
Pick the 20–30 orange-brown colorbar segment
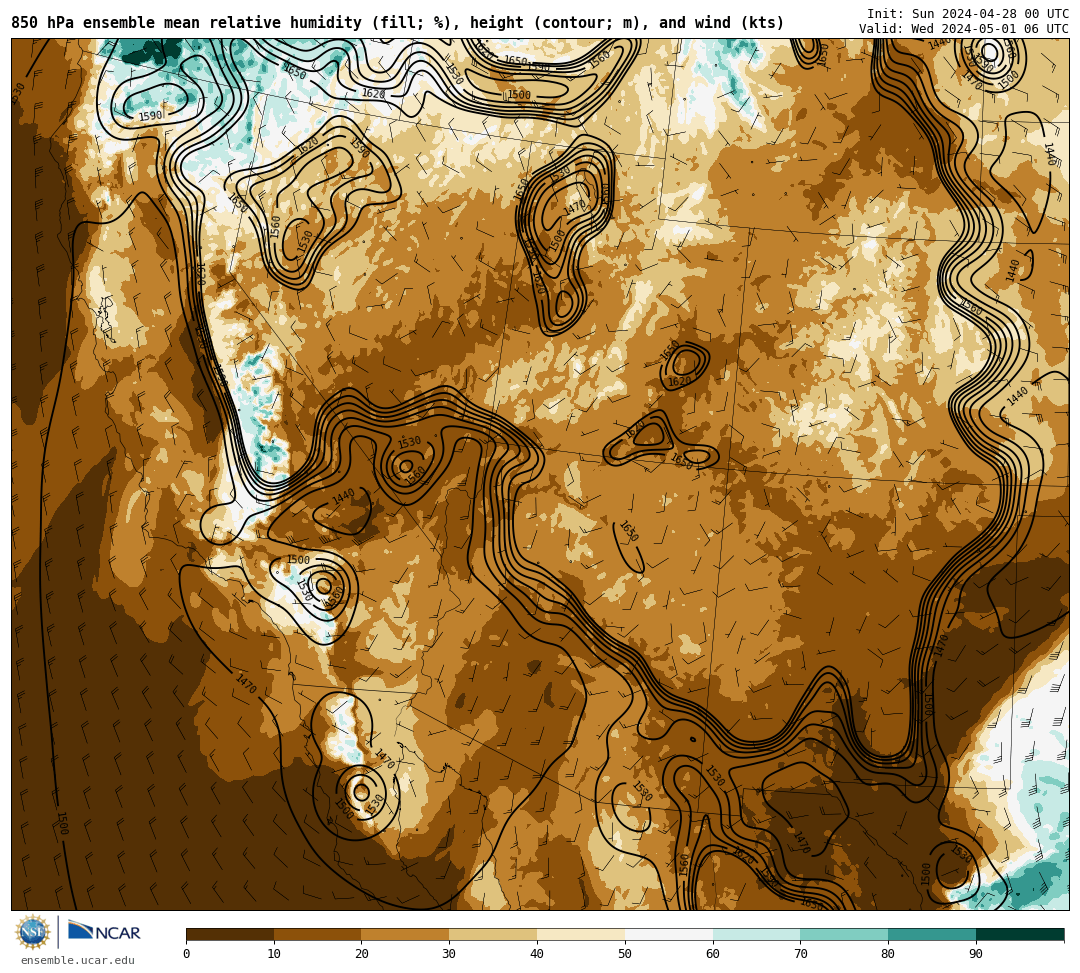point(406,934)
